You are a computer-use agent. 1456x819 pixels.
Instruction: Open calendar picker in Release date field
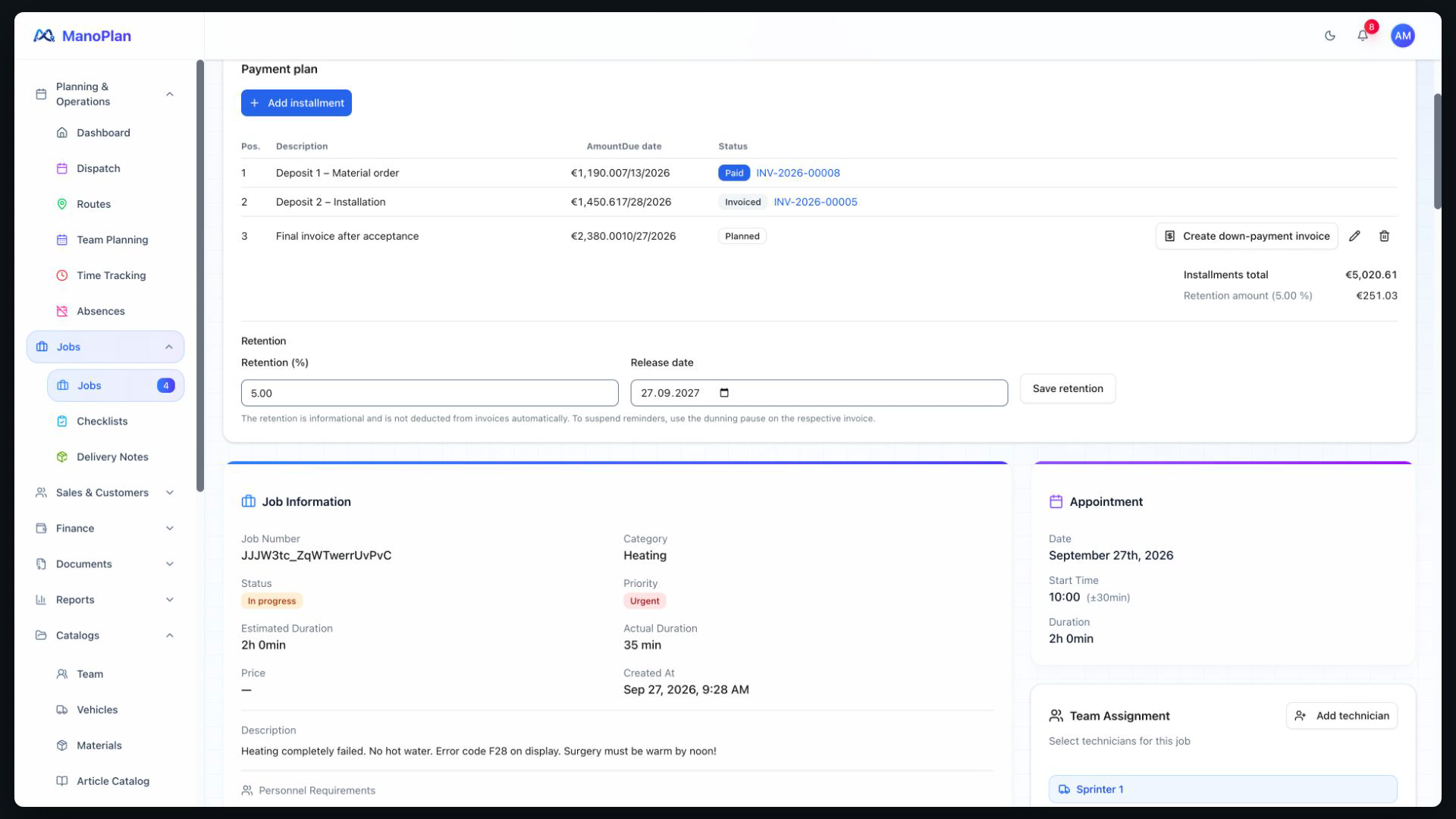point(724,393)
